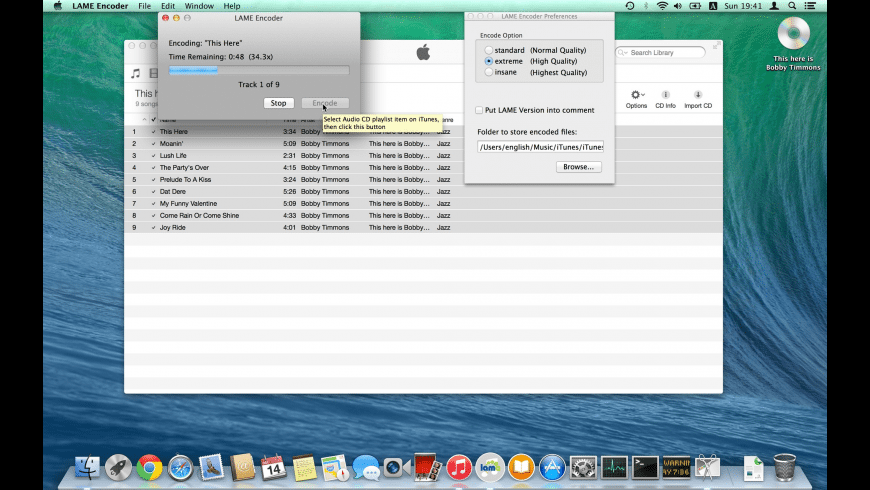Viewport: 870px width, 490px height.
Task: Open the iTunes Options gear dropdown
Action: tap(636, 95)
